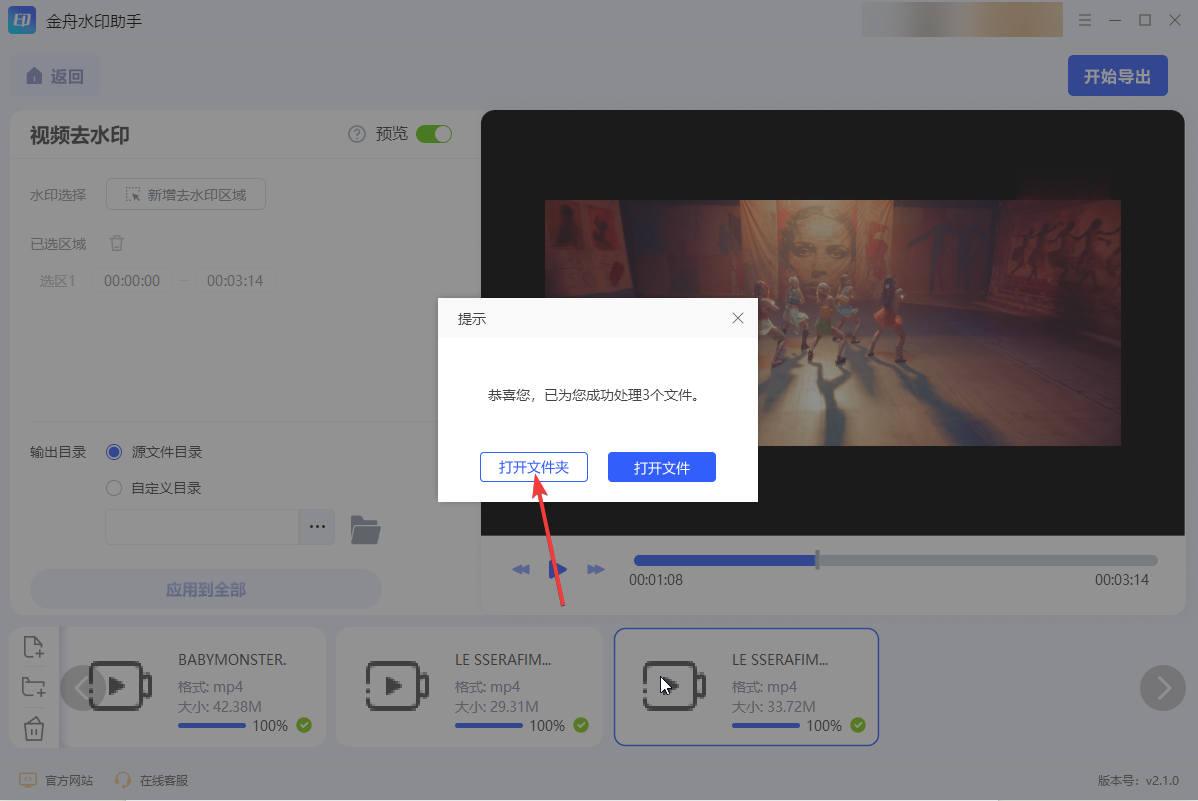Click the fast-forward playback button
Viewport: 1198px width, 801px height.
click(x=596, y=569)
